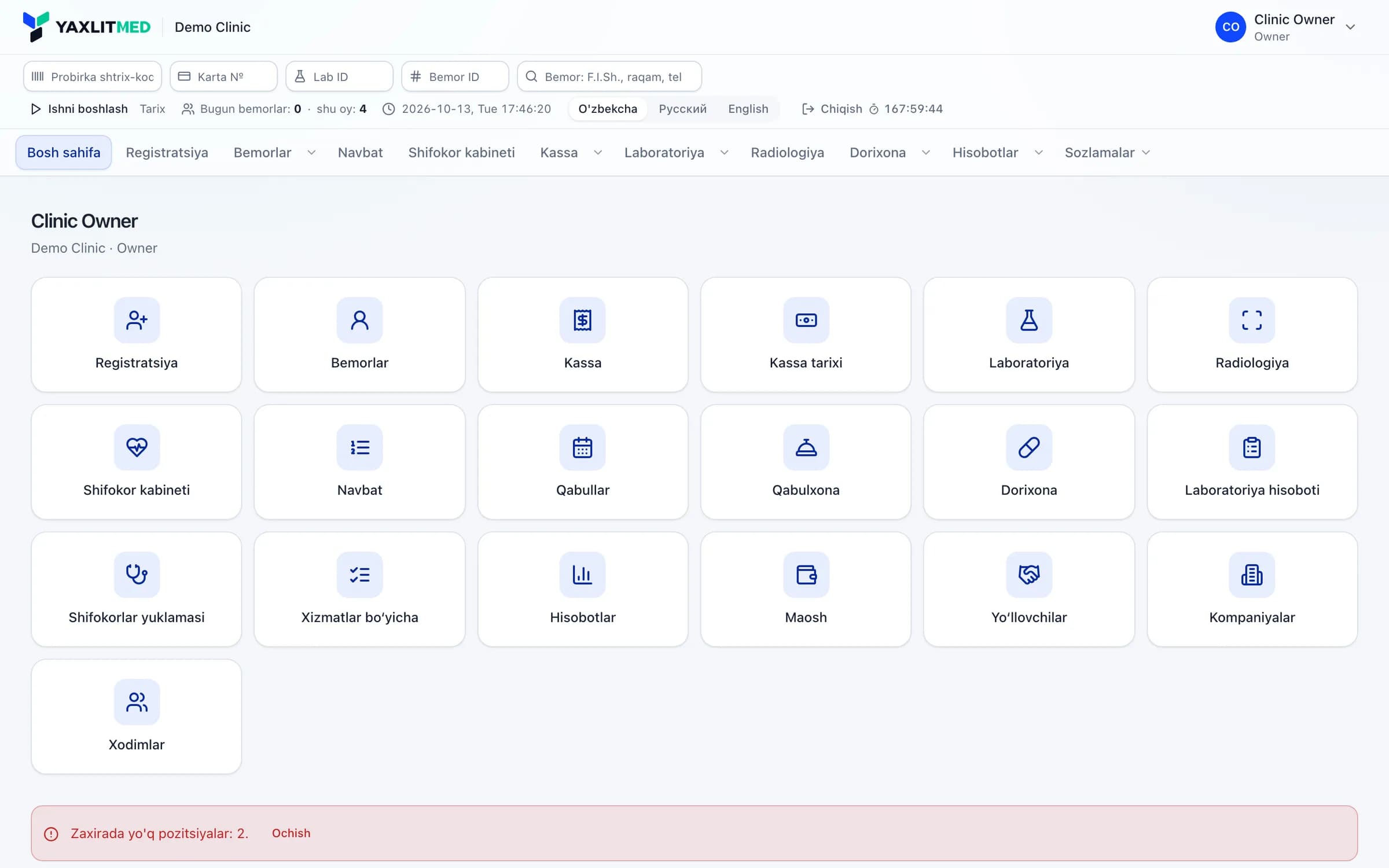The width and height of the screenshot is (1389, 868).
Task: Open the Clinic Owner profile dropdown
Action: point(1286,27)
